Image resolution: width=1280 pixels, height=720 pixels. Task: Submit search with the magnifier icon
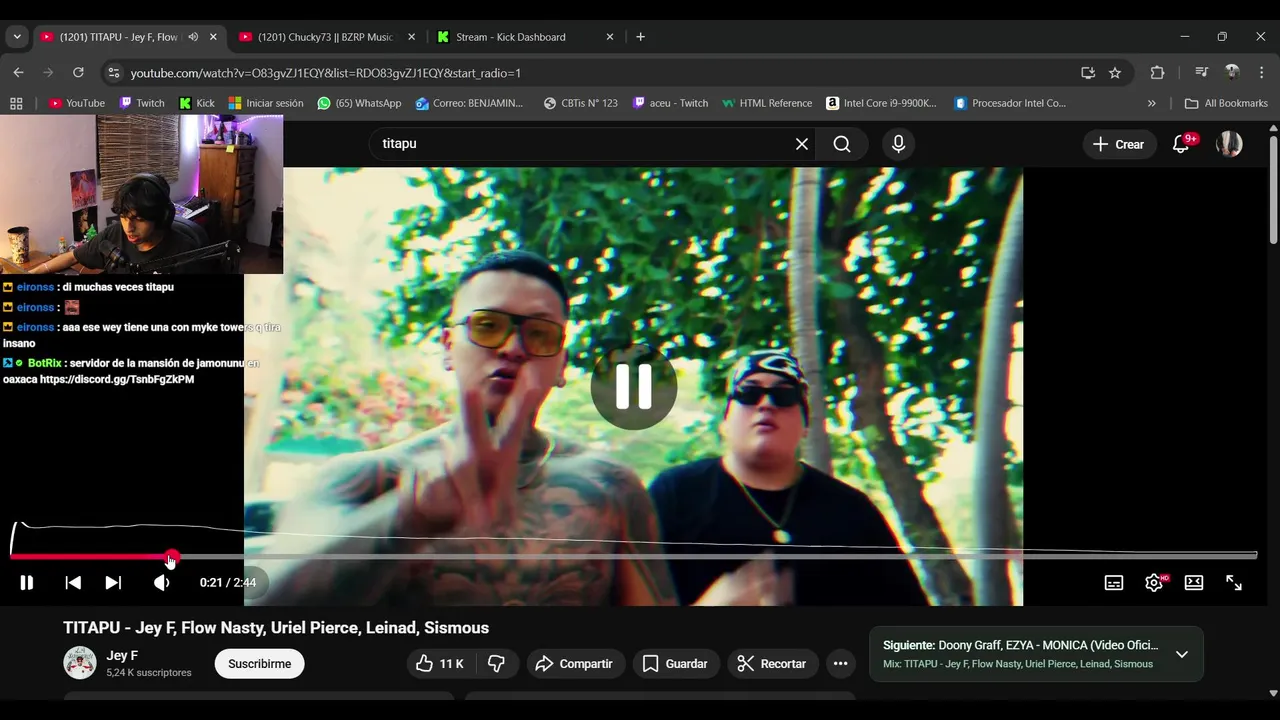pos(842,144)
